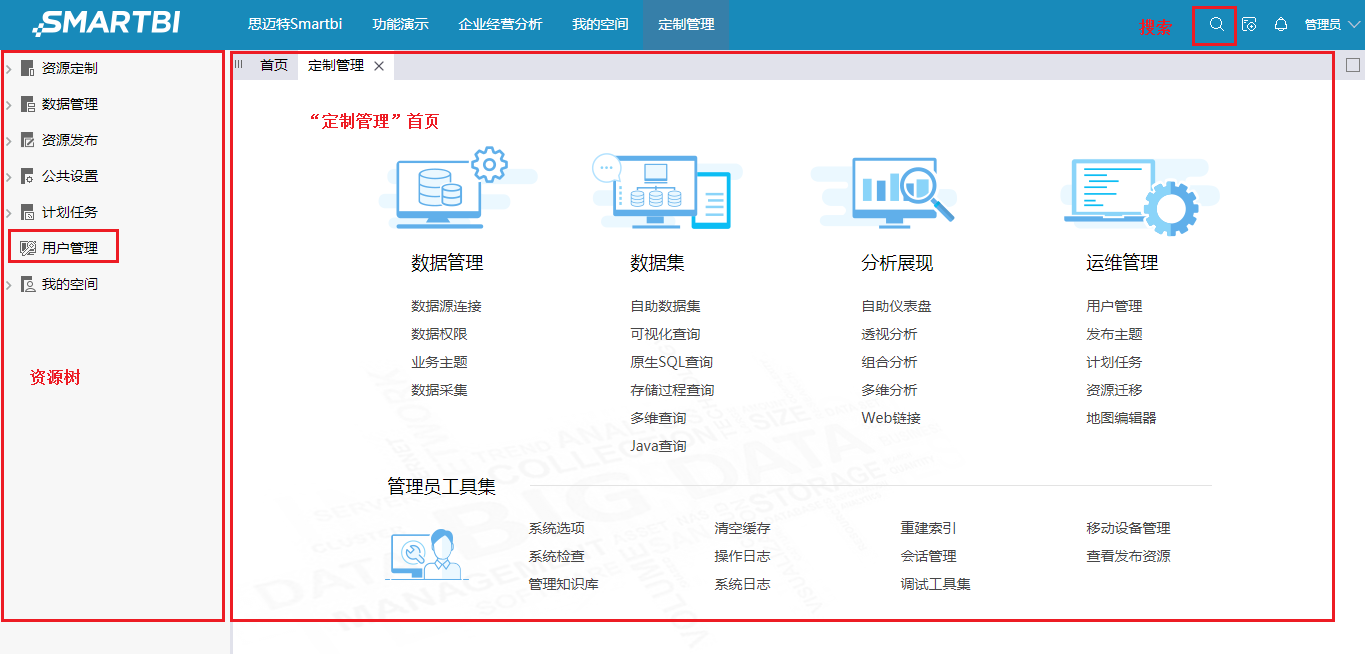The height and width of the screenshot is (654, 1365).
Task: Expand the 计划任务 tree node
Action: click(x=9, y=213)
